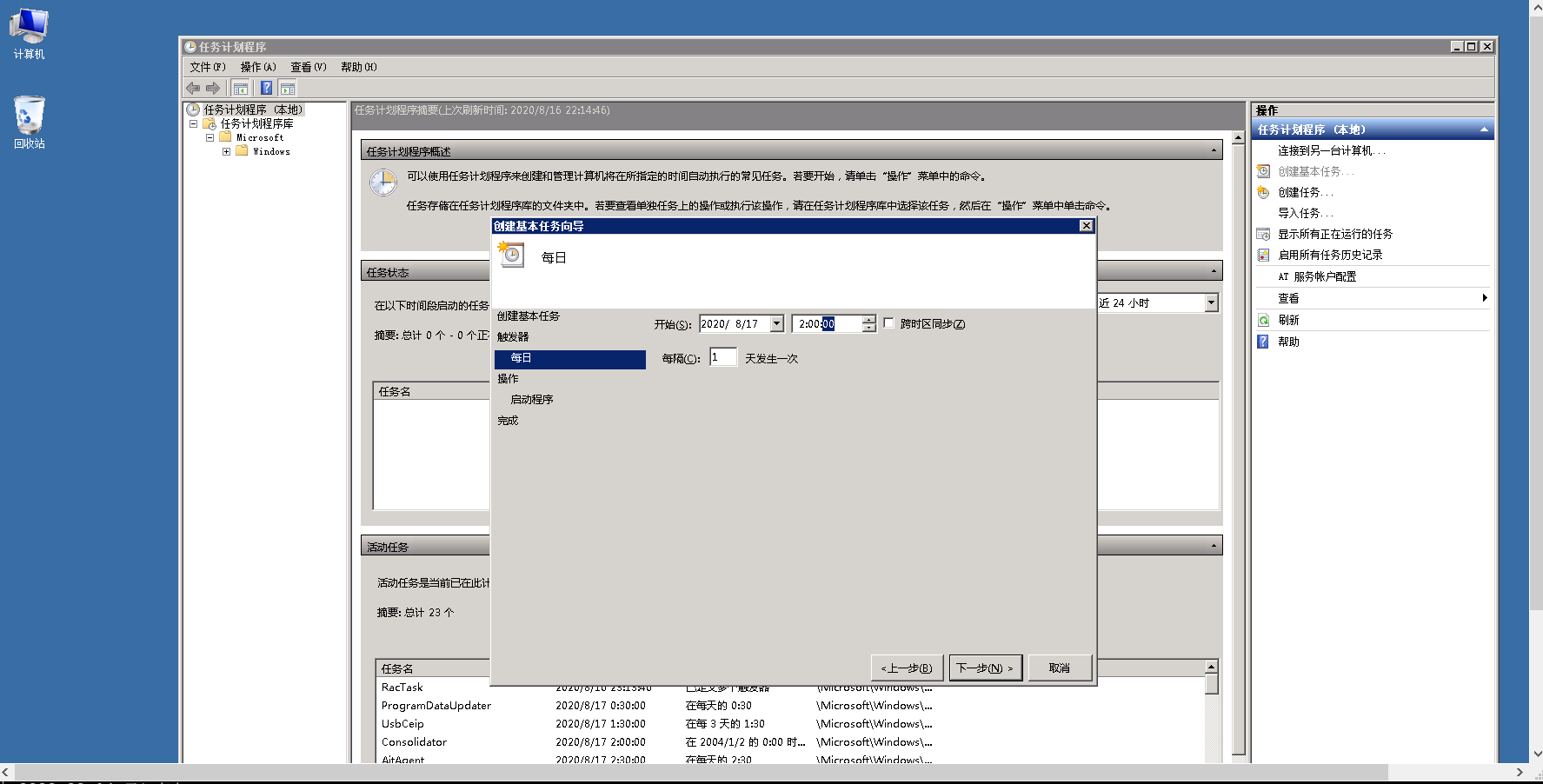Viewport: 1543px width, 784px height.
Task: Toggle the action pane toolbar icon
Action: click(x=288, y=88)
